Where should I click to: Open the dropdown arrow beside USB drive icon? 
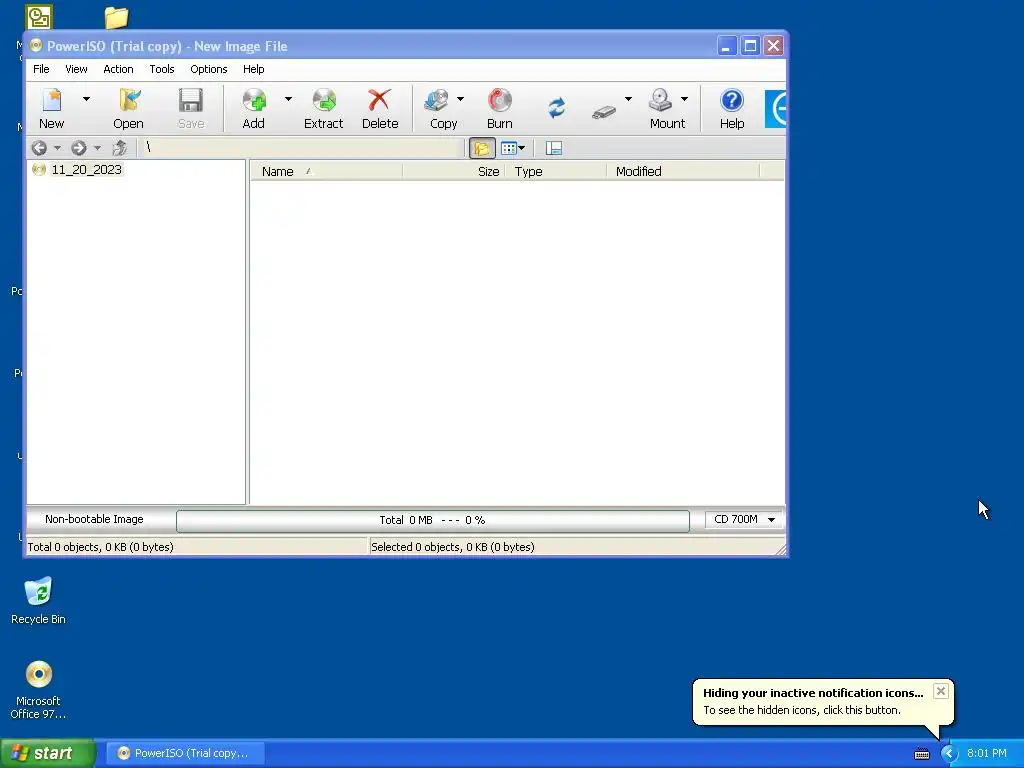[x=628, y=99]
